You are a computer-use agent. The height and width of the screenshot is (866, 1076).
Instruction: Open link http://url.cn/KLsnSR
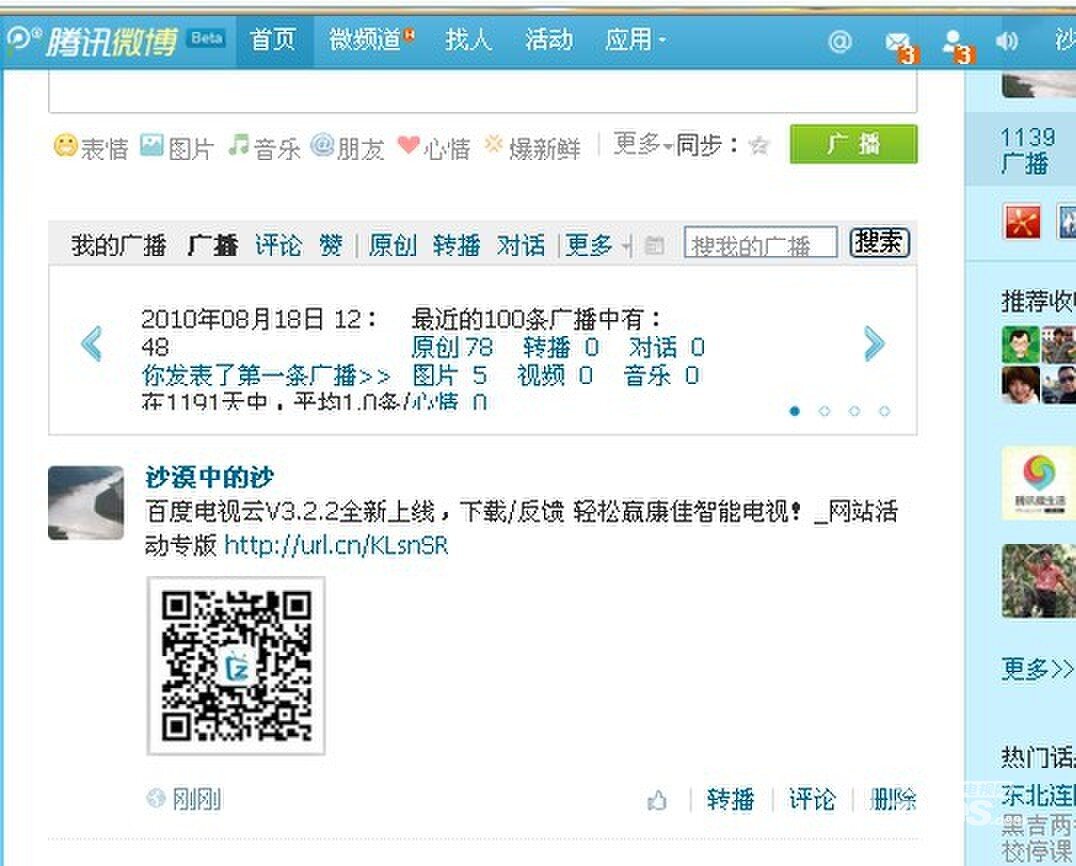tap(336, 546)
